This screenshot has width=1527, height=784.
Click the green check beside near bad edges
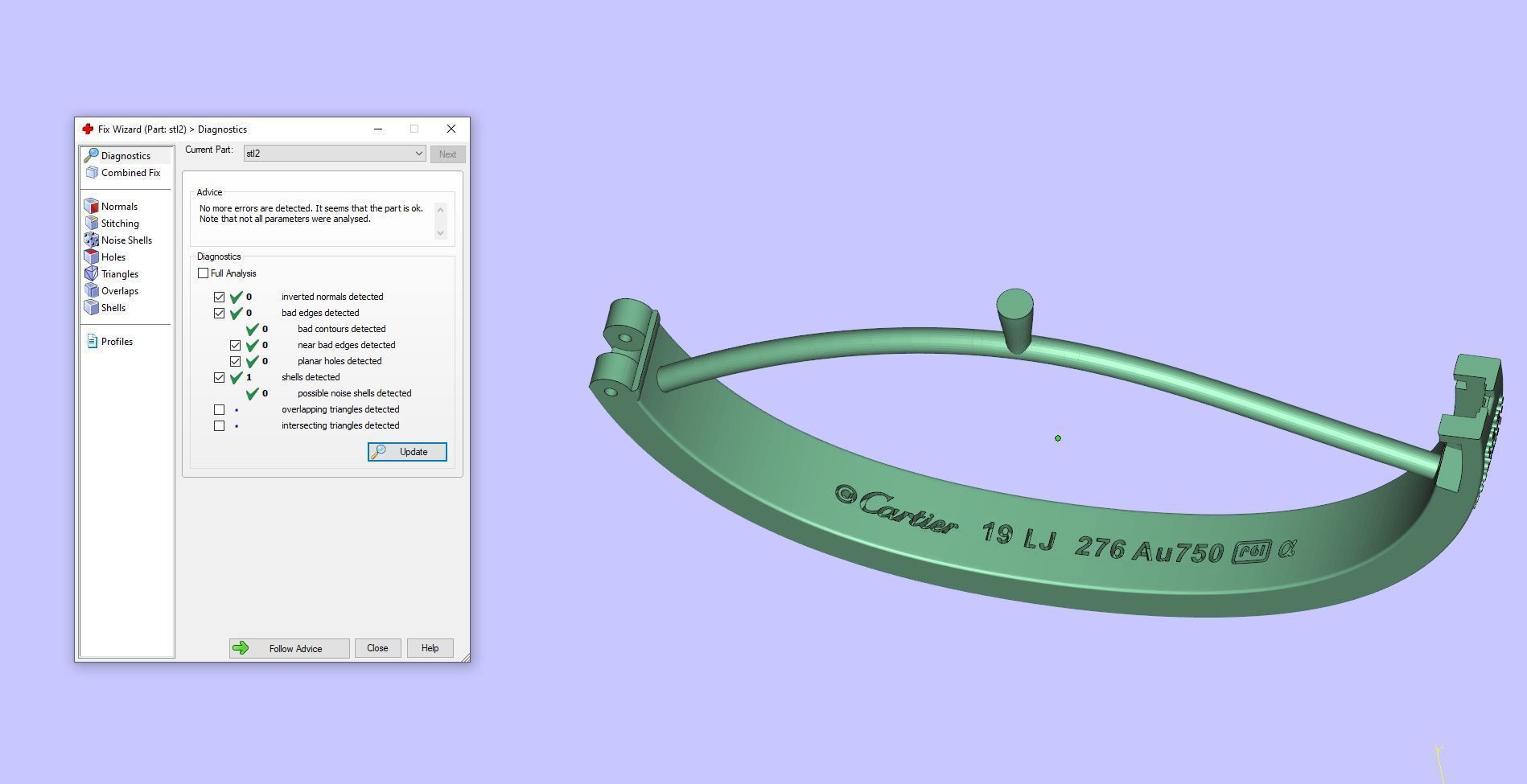(253, 345)
